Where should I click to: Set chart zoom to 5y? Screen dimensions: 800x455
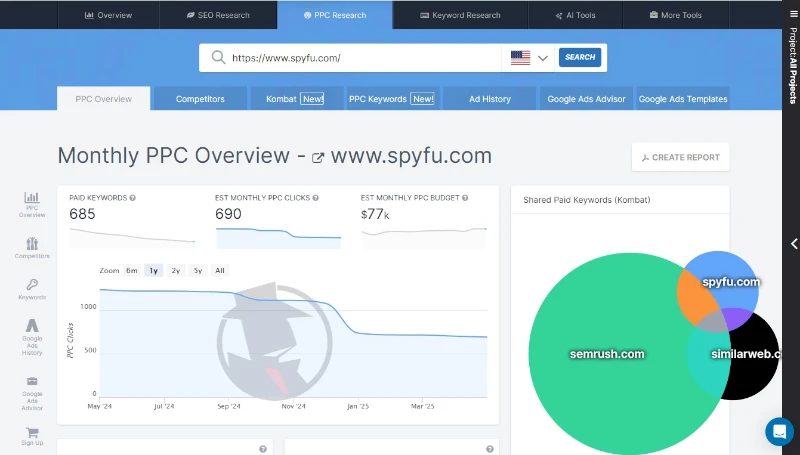[x=198, y=270]
